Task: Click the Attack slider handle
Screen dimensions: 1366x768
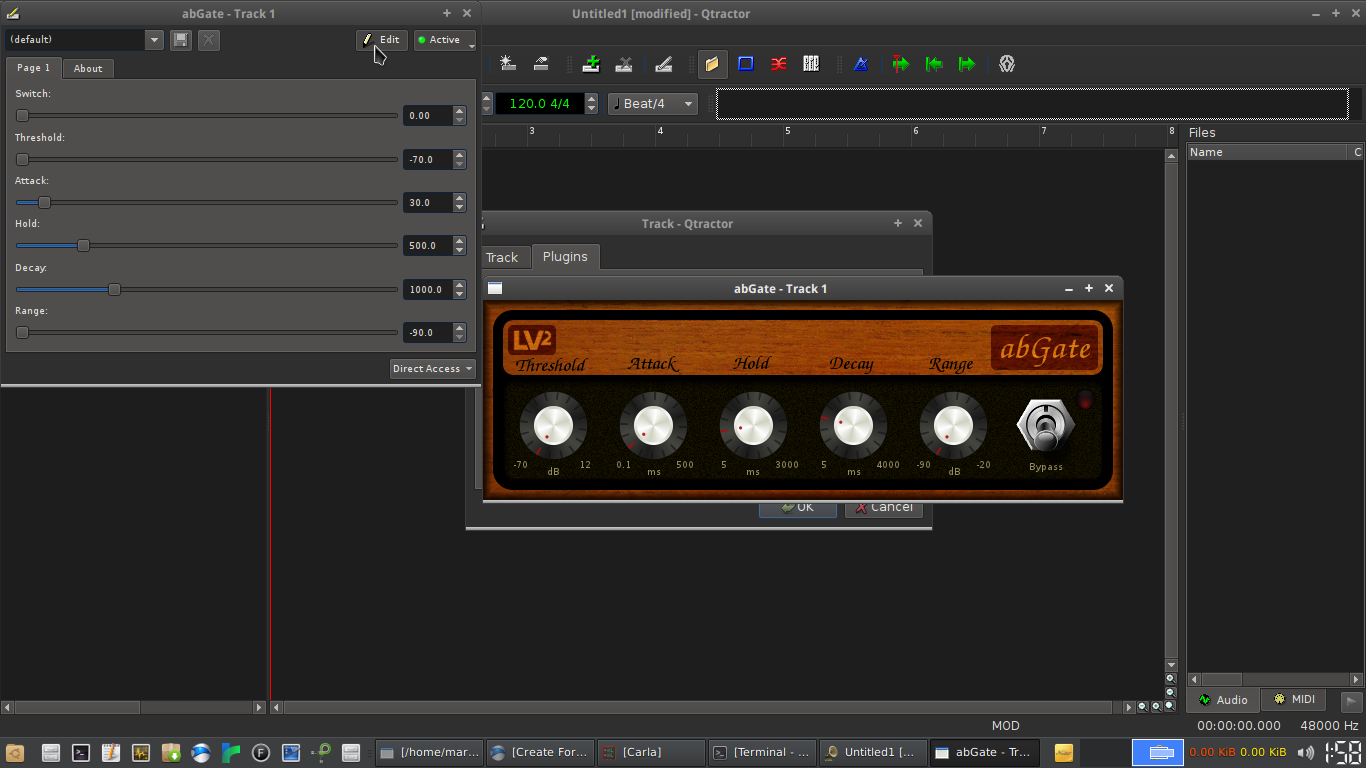Action: tap(44, 202)
